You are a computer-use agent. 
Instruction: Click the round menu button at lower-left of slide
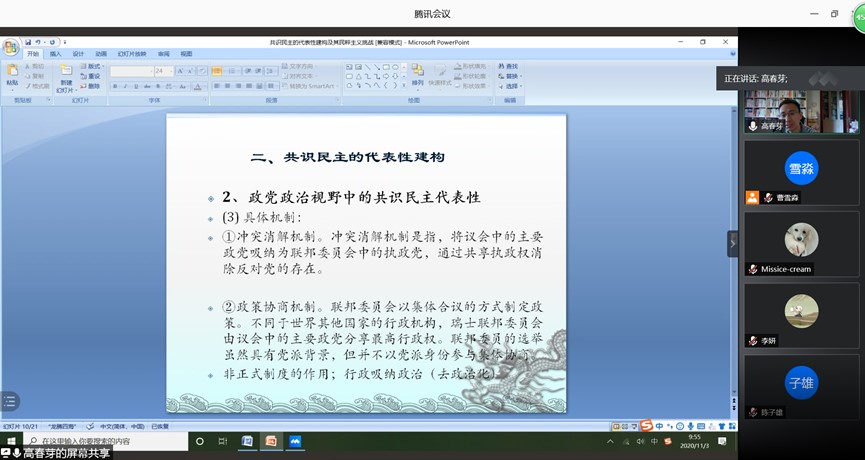click(10, 402)
